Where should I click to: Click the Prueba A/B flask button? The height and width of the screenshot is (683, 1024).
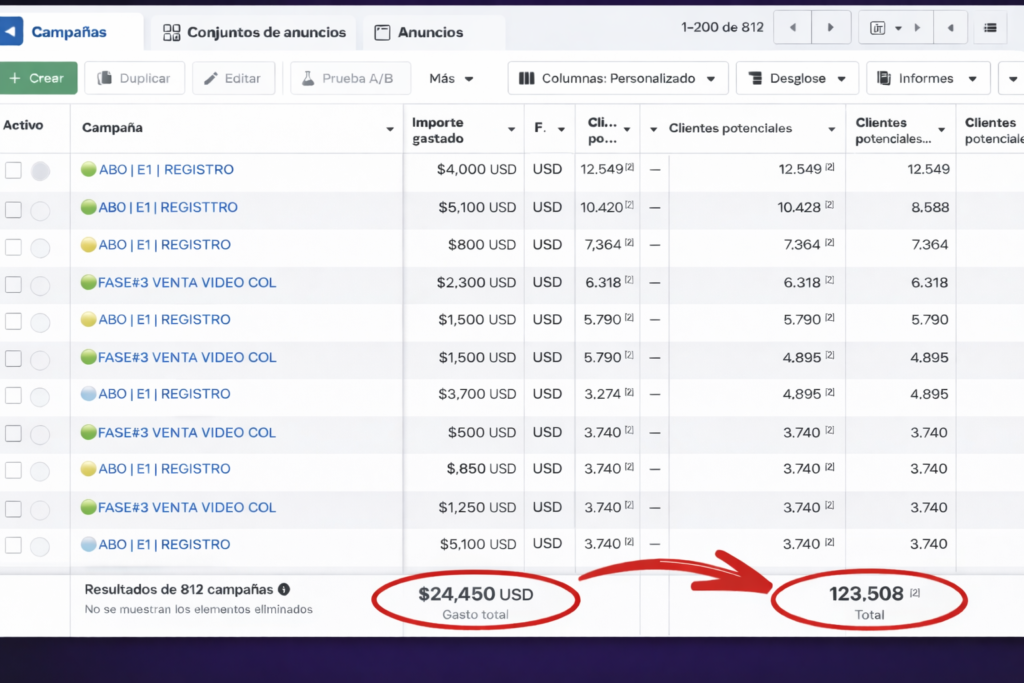(x=350, y=78)
